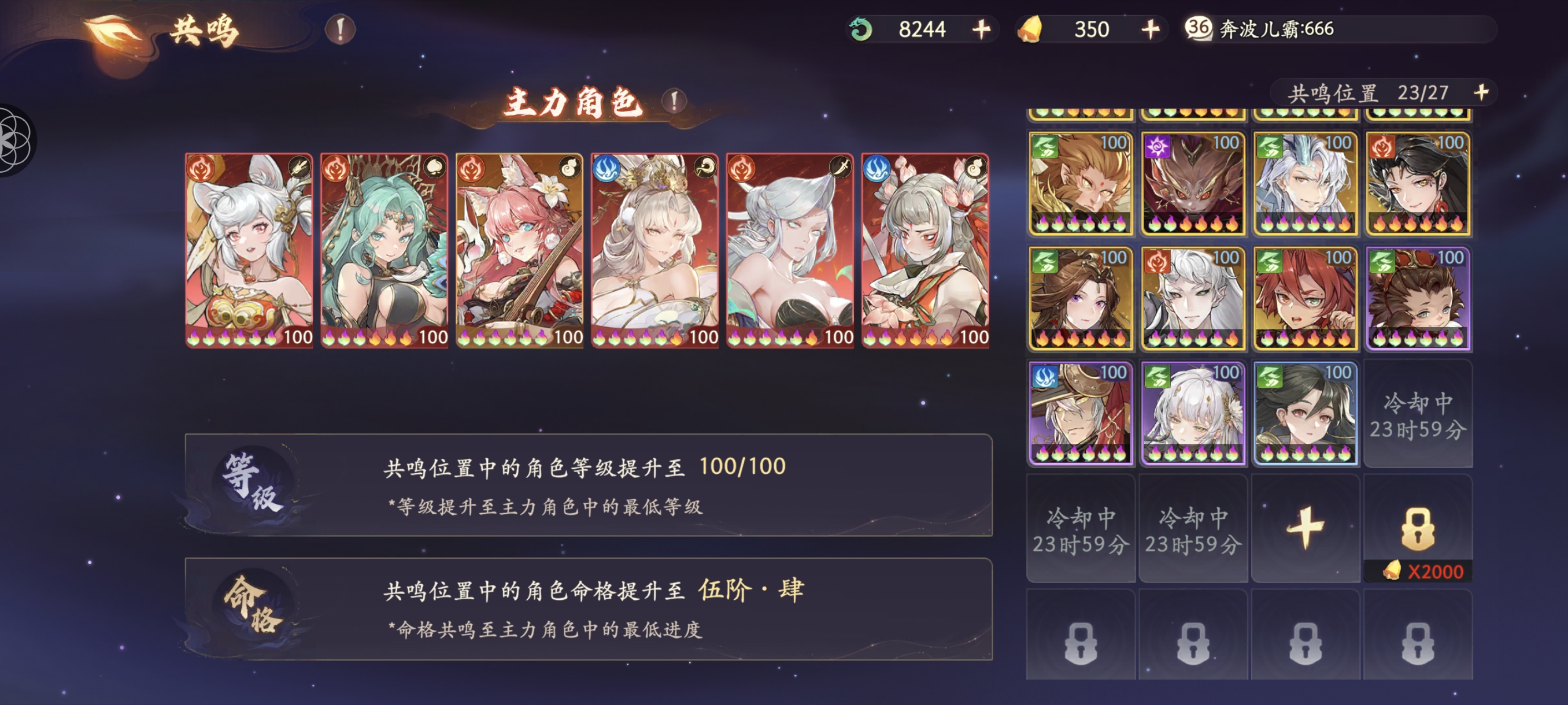Select the dark demon purple-element card
This screenshot has height=705, width=1568.
pos(1193,184)
